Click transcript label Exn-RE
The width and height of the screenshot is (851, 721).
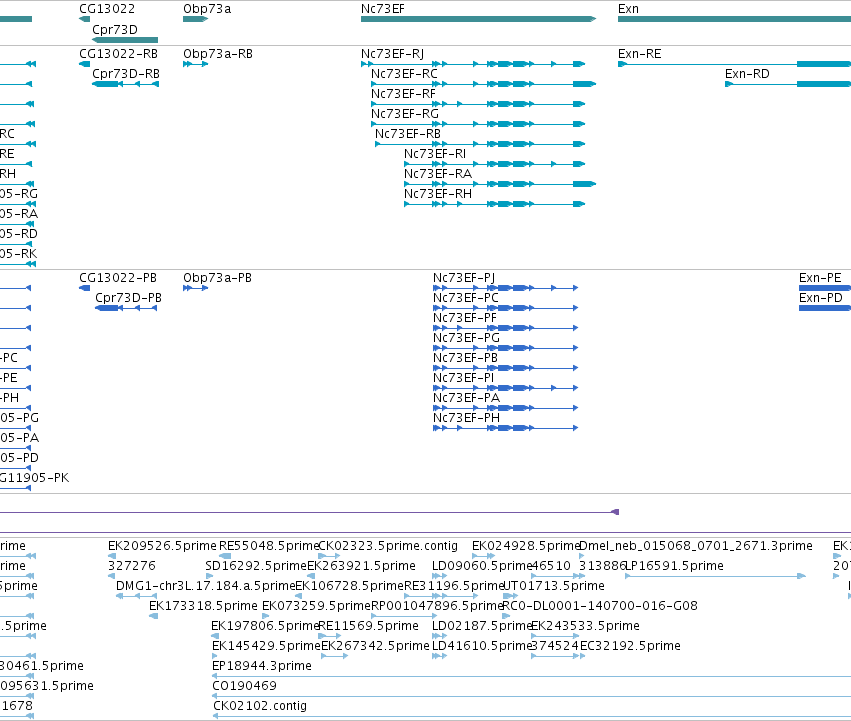point(640,54)
